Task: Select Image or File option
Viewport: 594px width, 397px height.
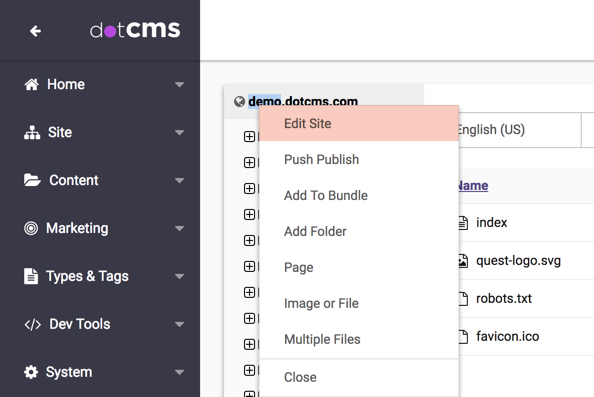Action: (x=359, y=303)
